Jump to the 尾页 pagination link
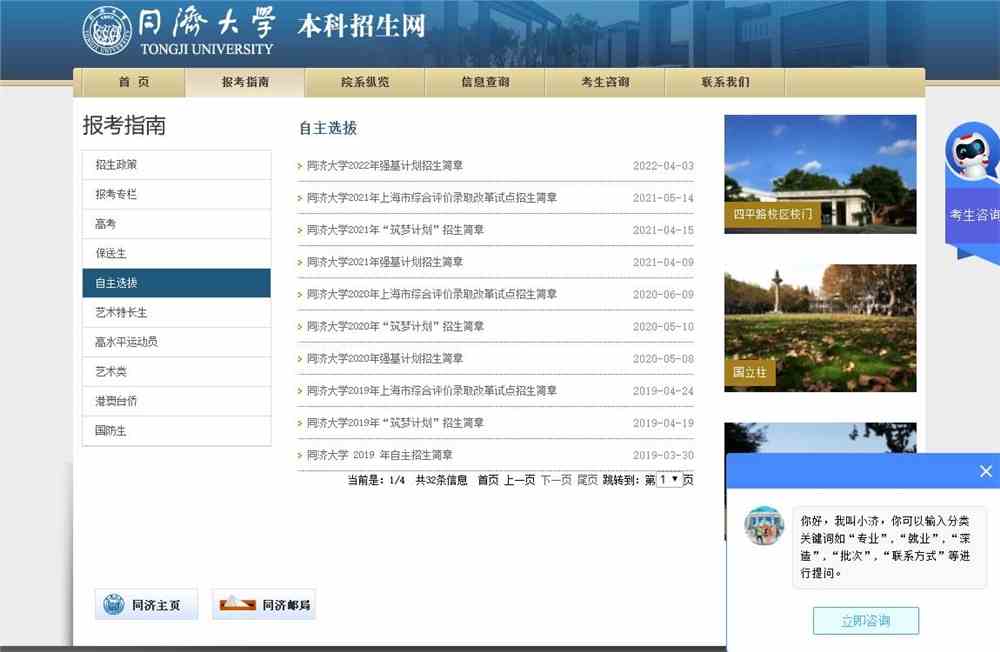Screen dimensions: 1000x652 (x=587, y=480)
